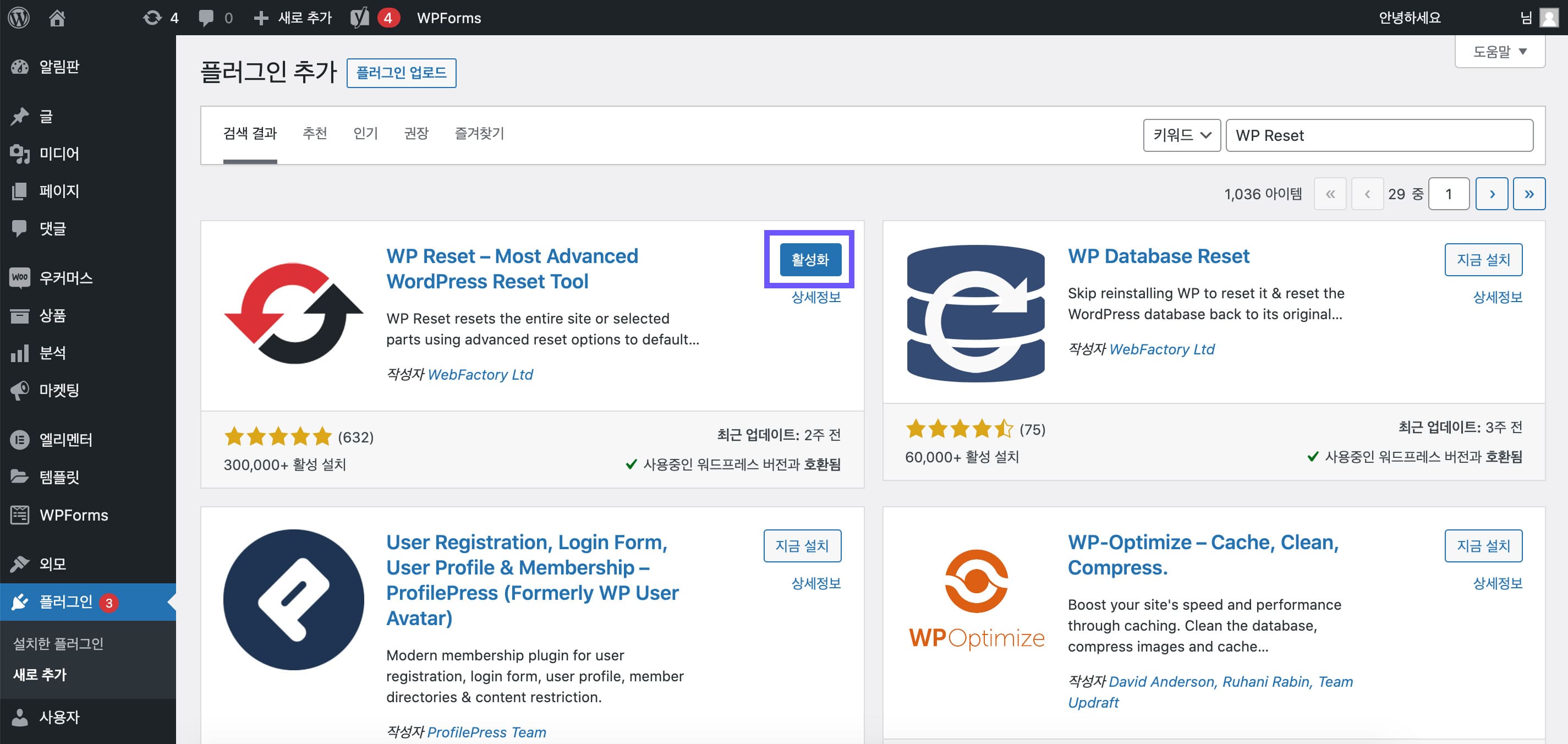1568x744 pixels.
Task: Open the 우커머스 WooCommerce sidebar menu
Action: coord(65,278)
